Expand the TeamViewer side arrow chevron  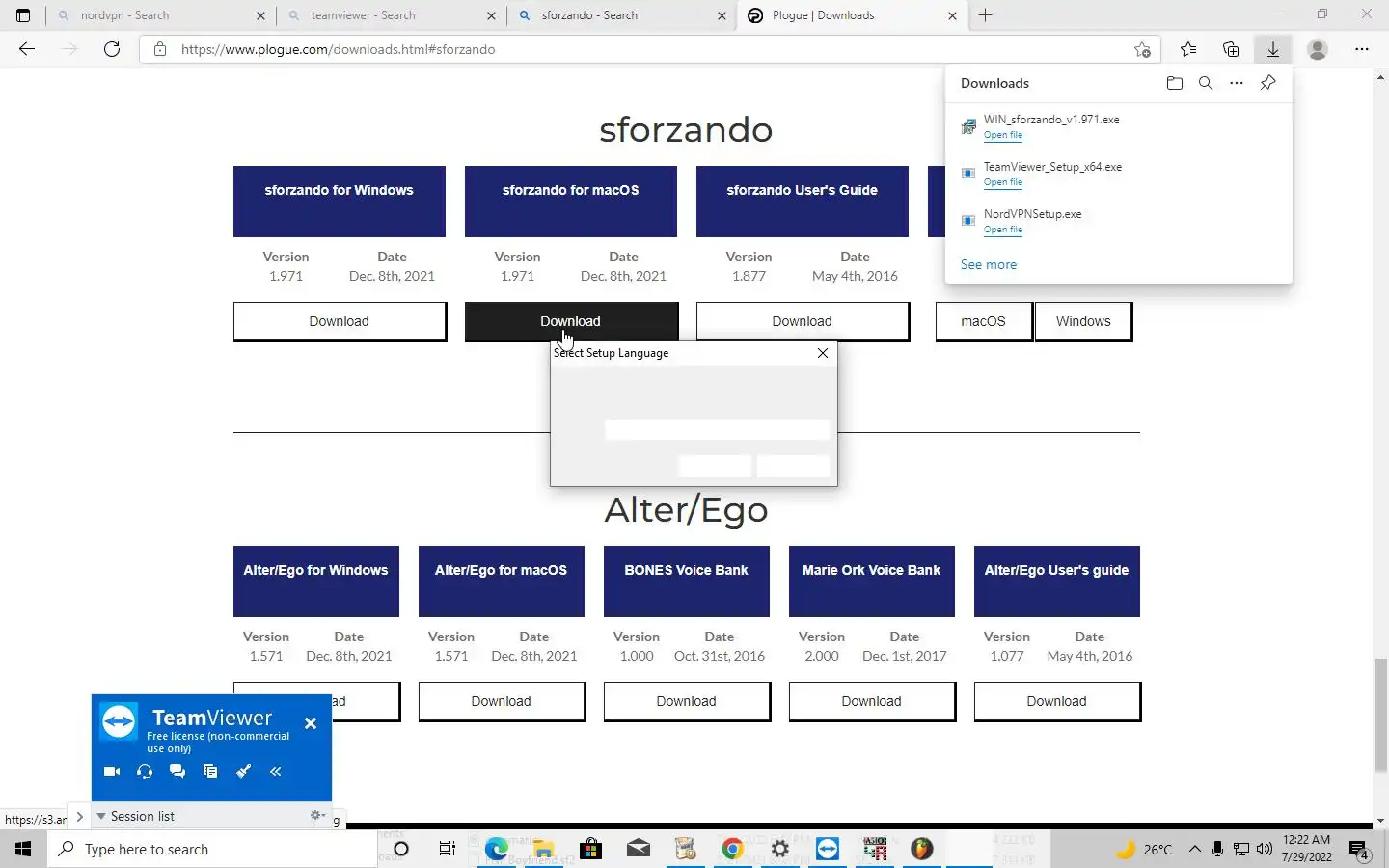(80, 818)
